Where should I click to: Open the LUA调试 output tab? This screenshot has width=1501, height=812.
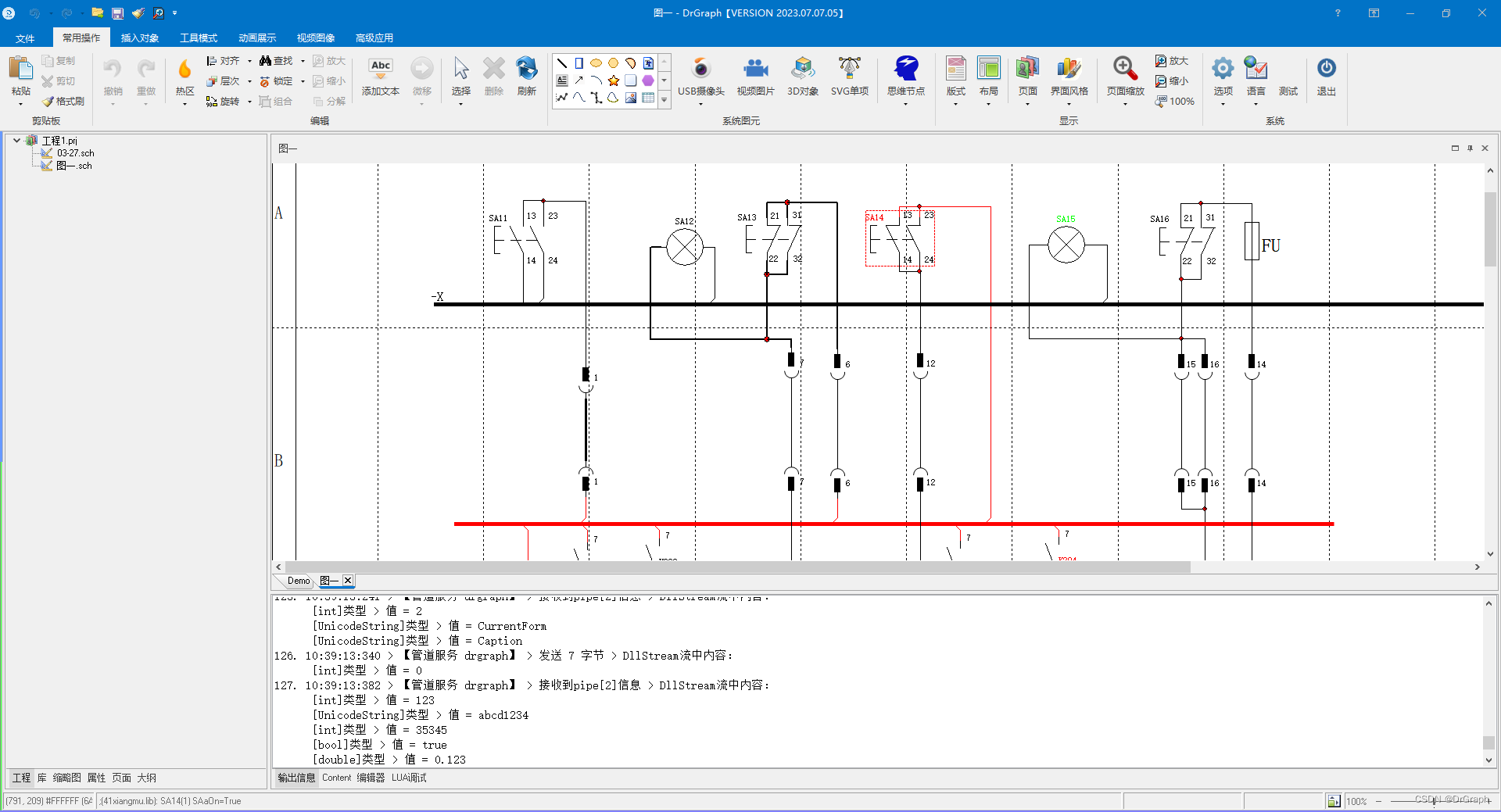pos(409,778)
